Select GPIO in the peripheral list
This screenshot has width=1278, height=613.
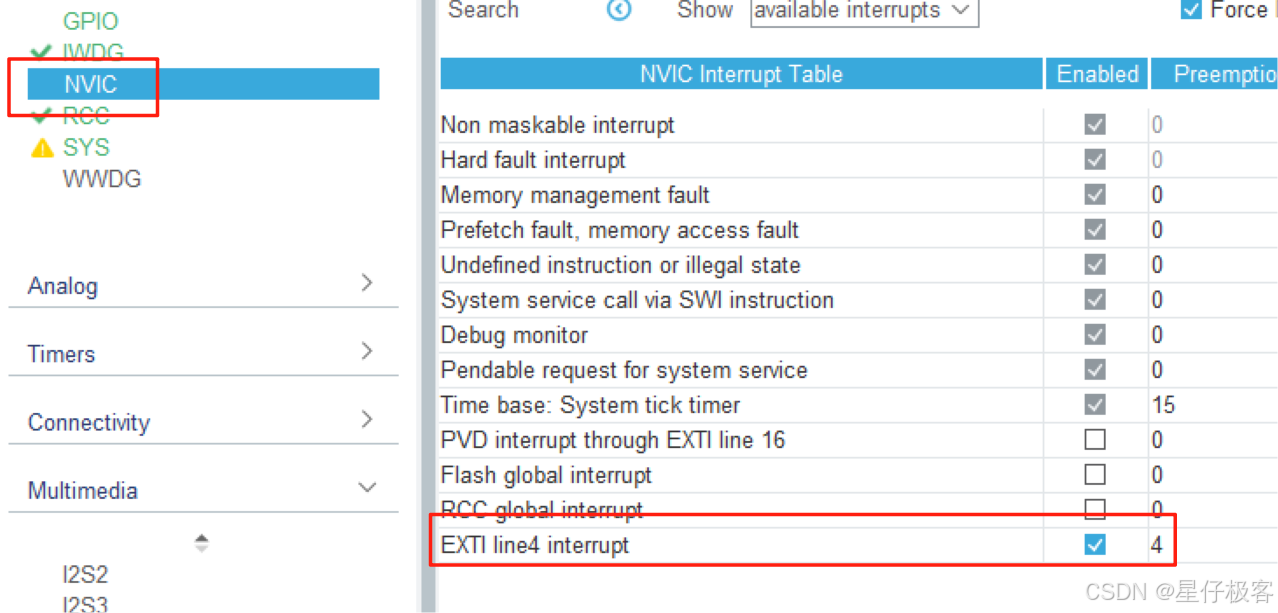[x=91, y=20]
